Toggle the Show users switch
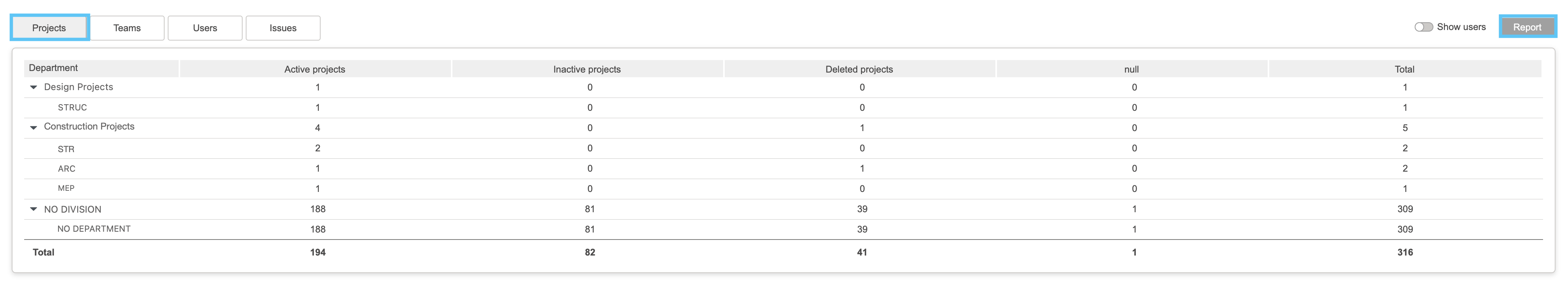This screenshot has height=284, width=1568. [1423, 27]
